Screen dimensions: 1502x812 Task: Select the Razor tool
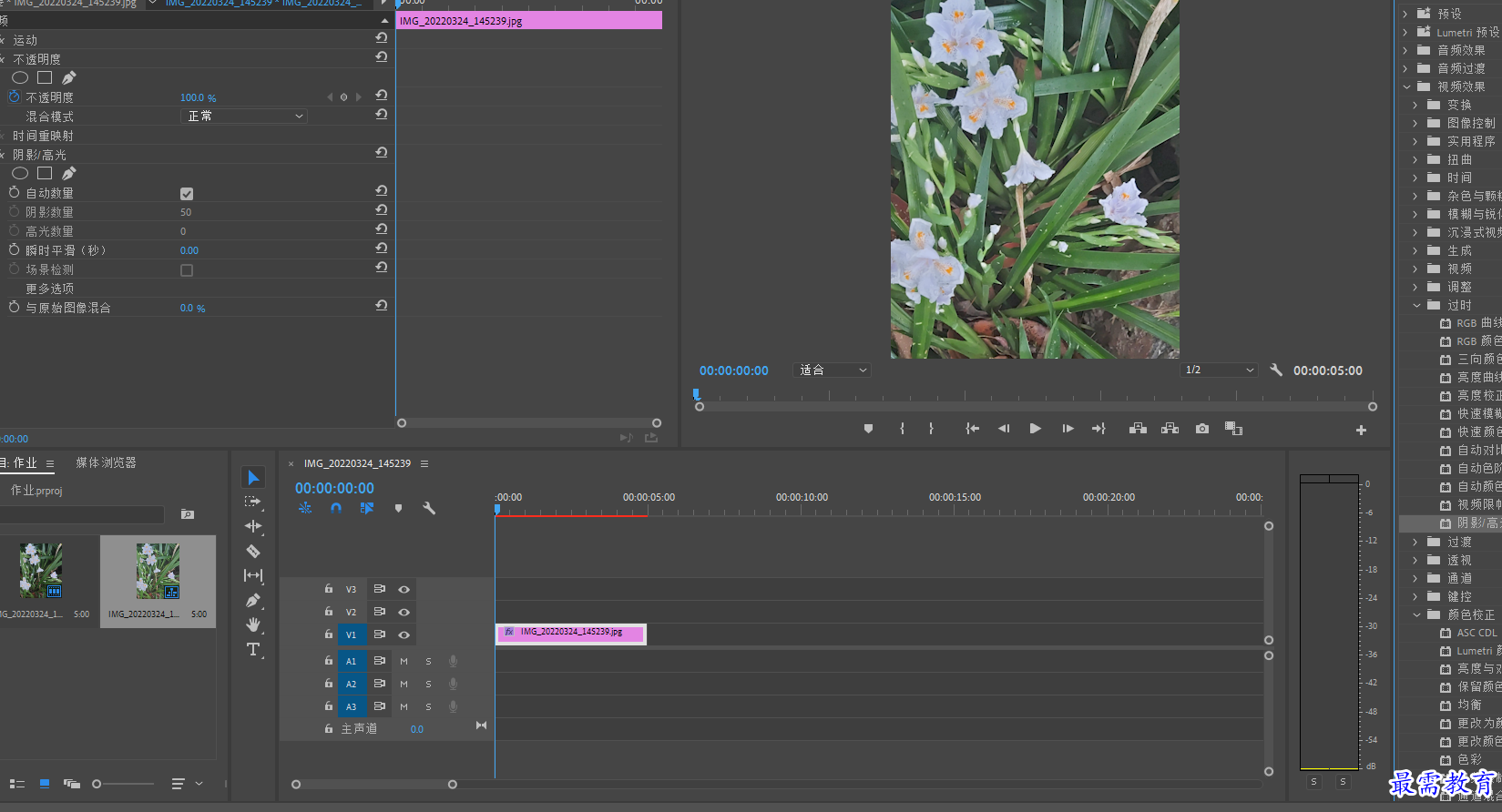[253, 551]
